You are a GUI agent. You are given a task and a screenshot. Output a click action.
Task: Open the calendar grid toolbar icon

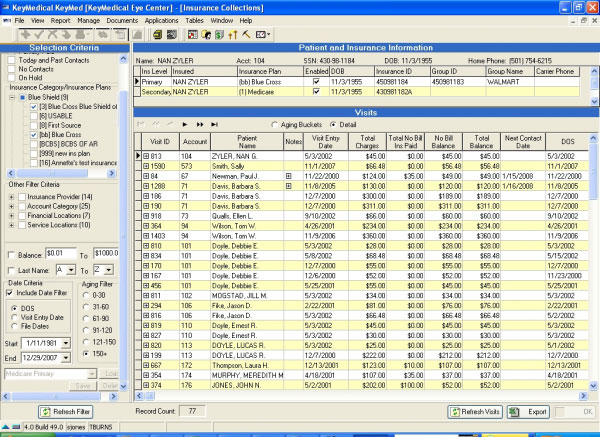tap(192, 35)
